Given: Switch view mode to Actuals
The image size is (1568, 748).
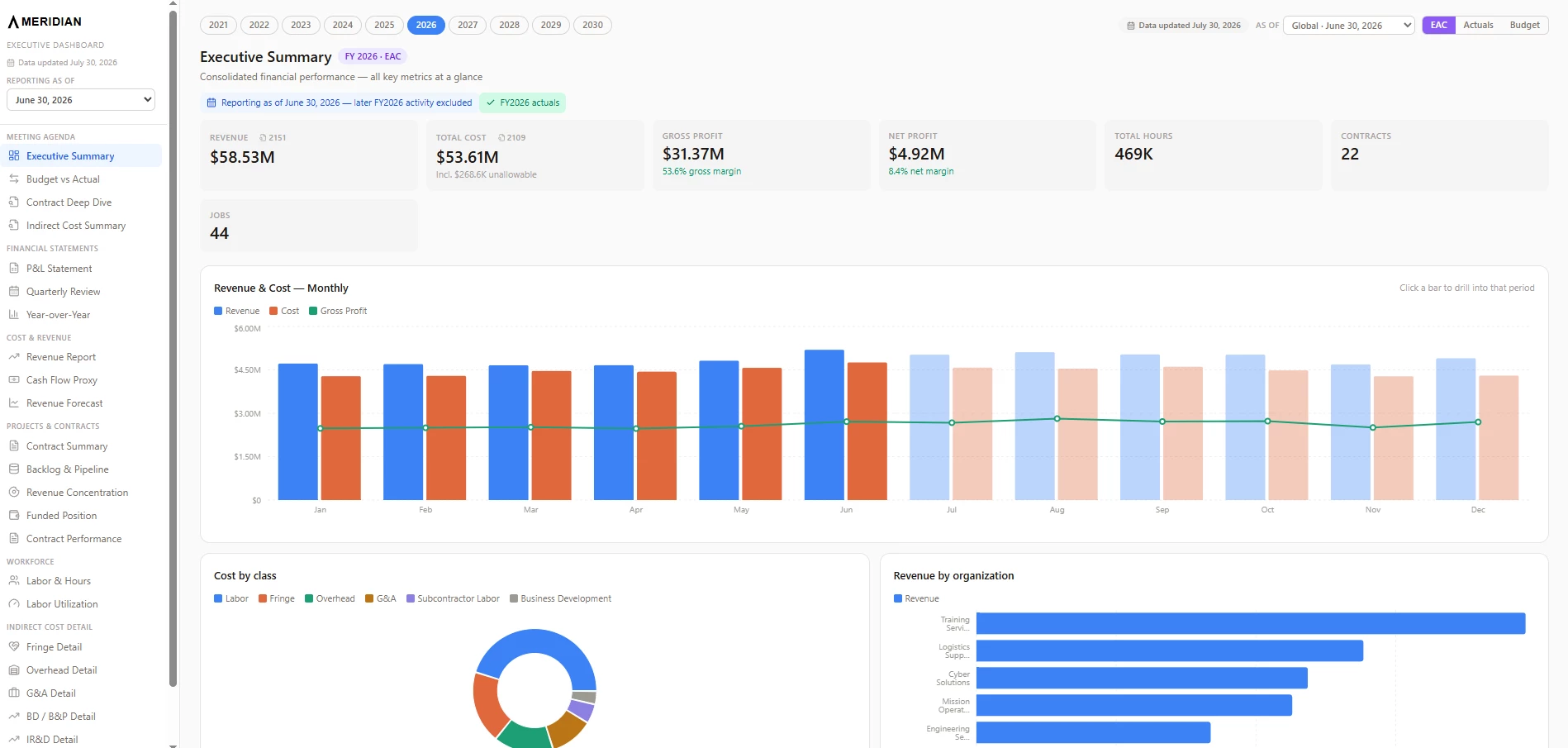Looking at the screenshot, I should pyautogui.click(x=1478, y=25).
